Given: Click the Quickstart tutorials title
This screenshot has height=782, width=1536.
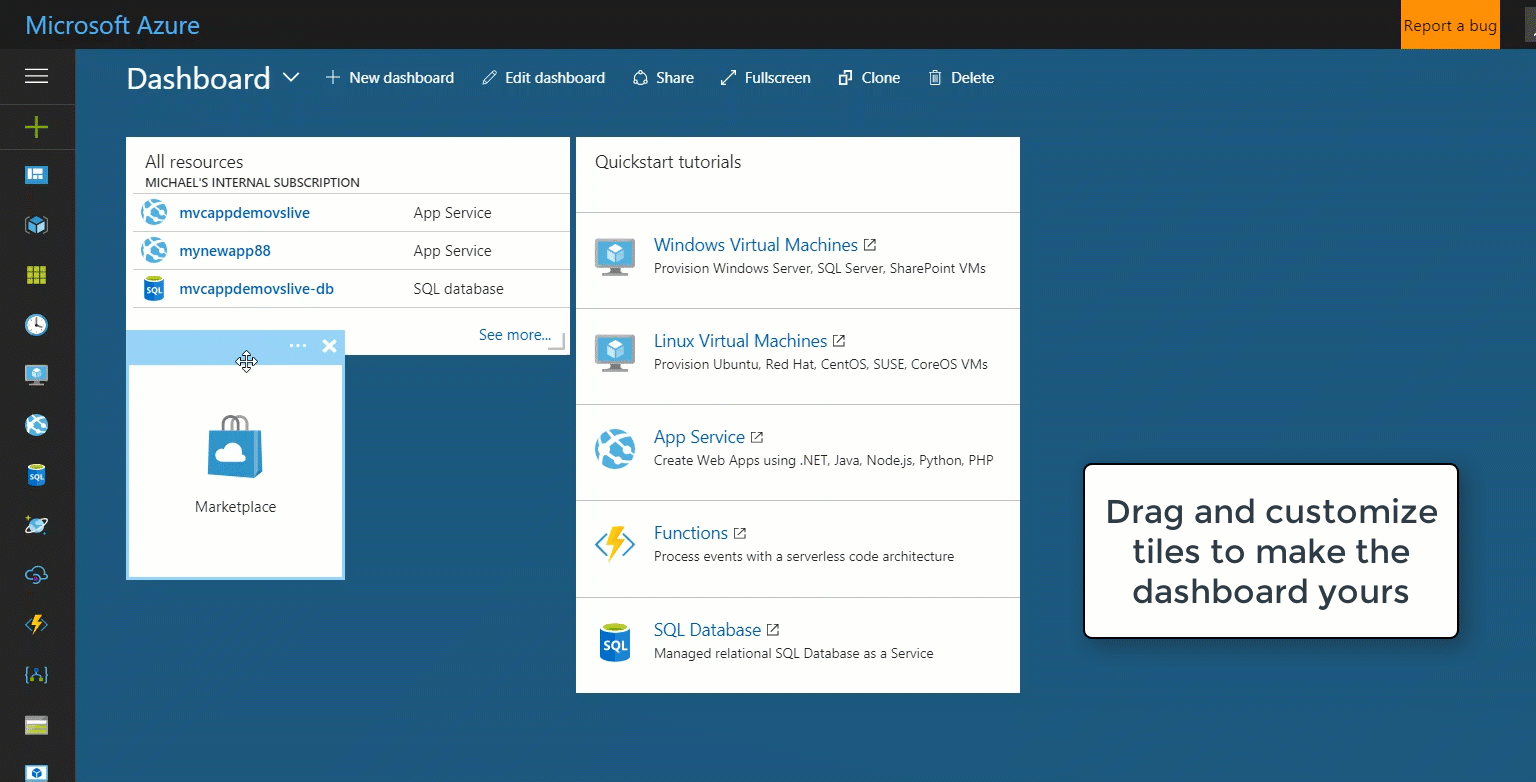Looking at the screenshot, I should (668, 162).
